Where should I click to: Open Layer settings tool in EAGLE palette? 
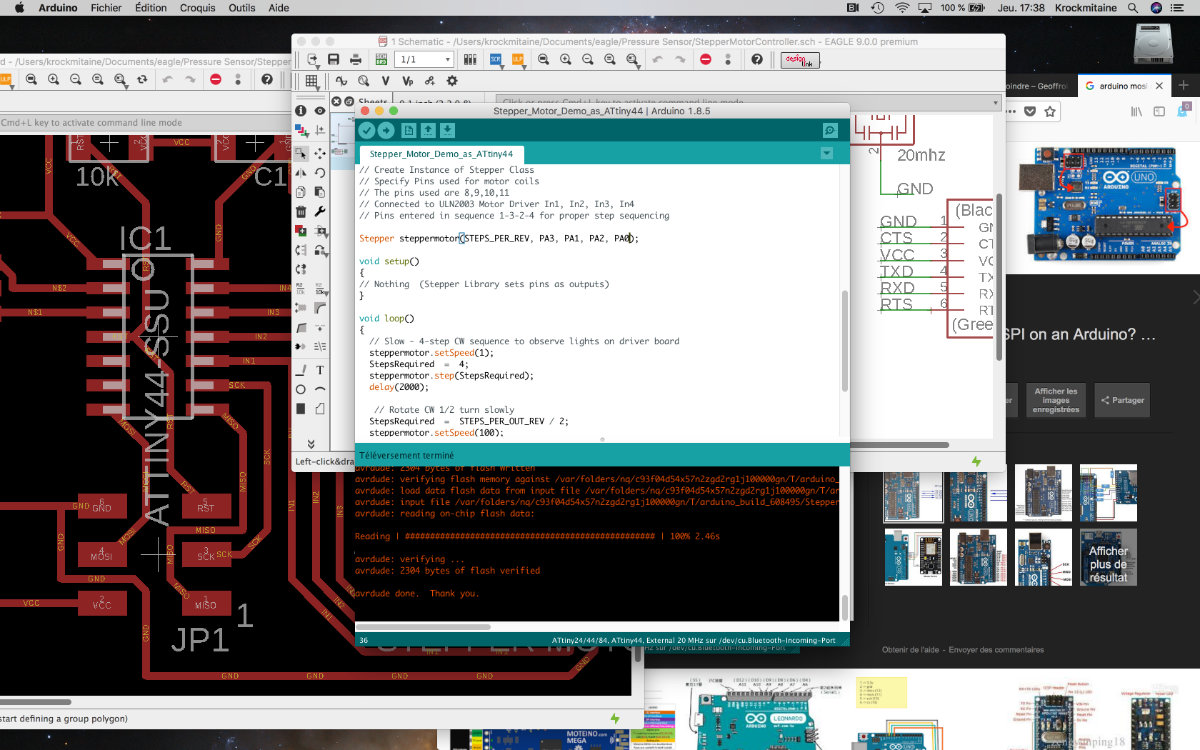click(x=301, y=131)
